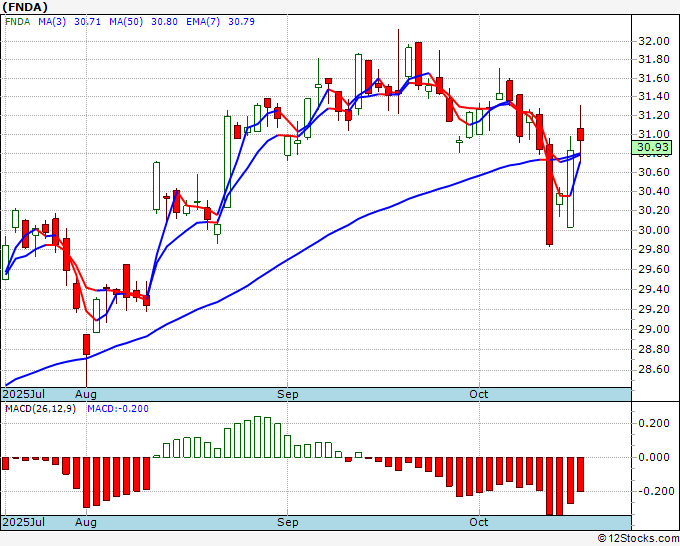680x546 pixels.
Task: Click the 28.60 price axis label
Action: point(654,369)
